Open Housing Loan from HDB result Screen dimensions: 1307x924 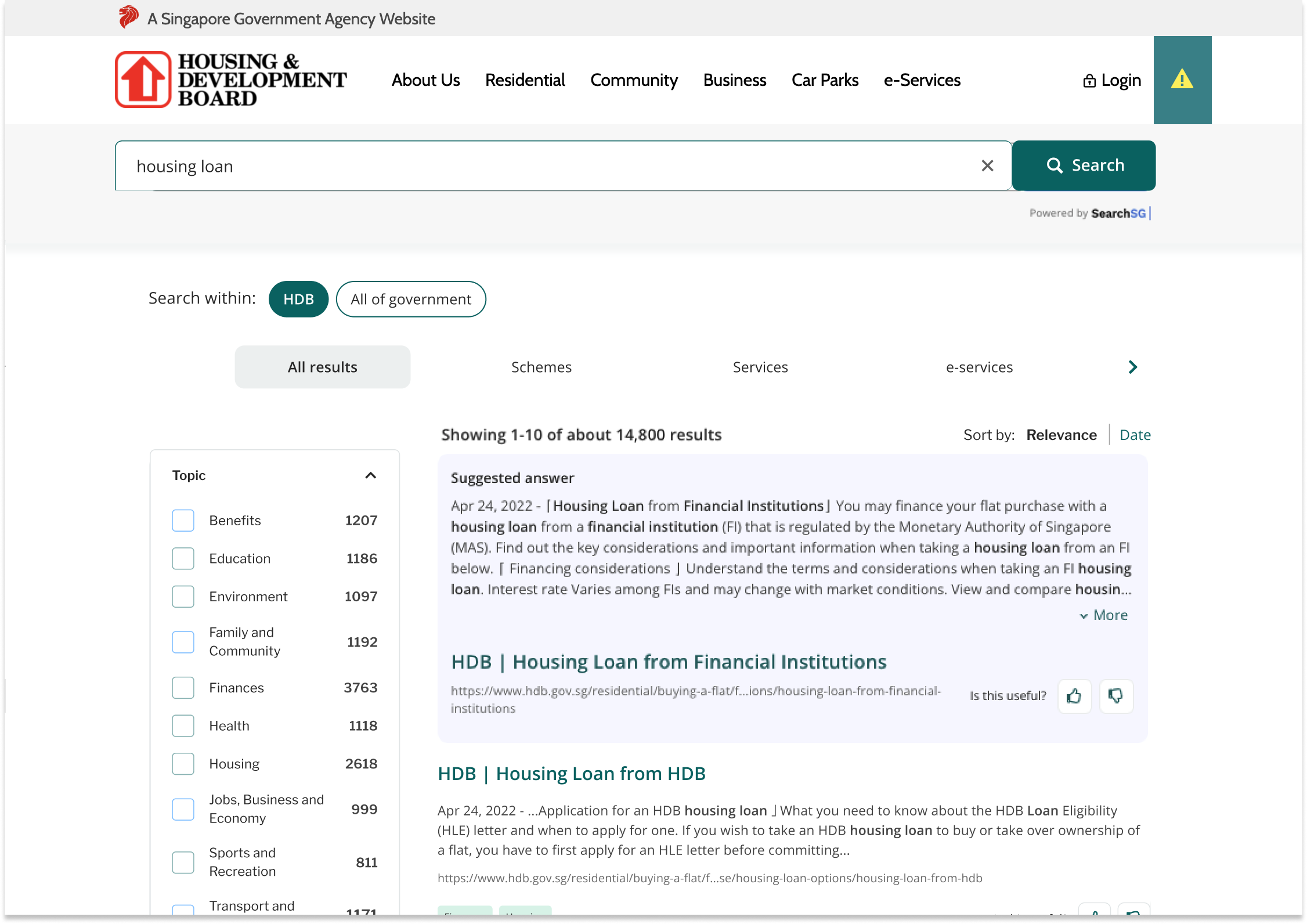pos(571,774)
